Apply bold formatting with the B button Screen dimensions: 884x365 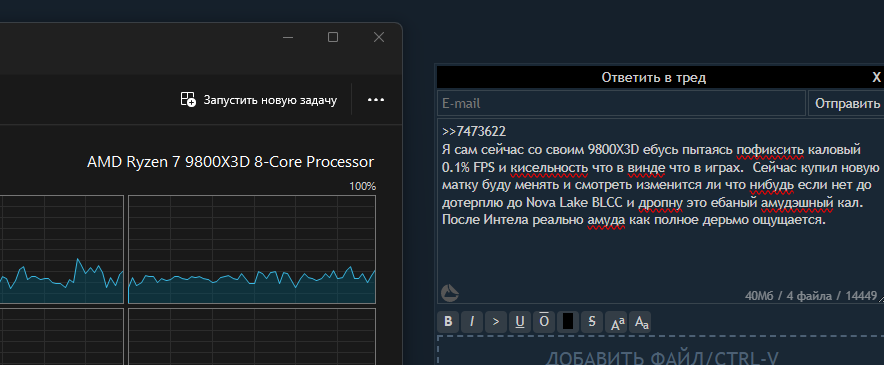pos(448,322)
